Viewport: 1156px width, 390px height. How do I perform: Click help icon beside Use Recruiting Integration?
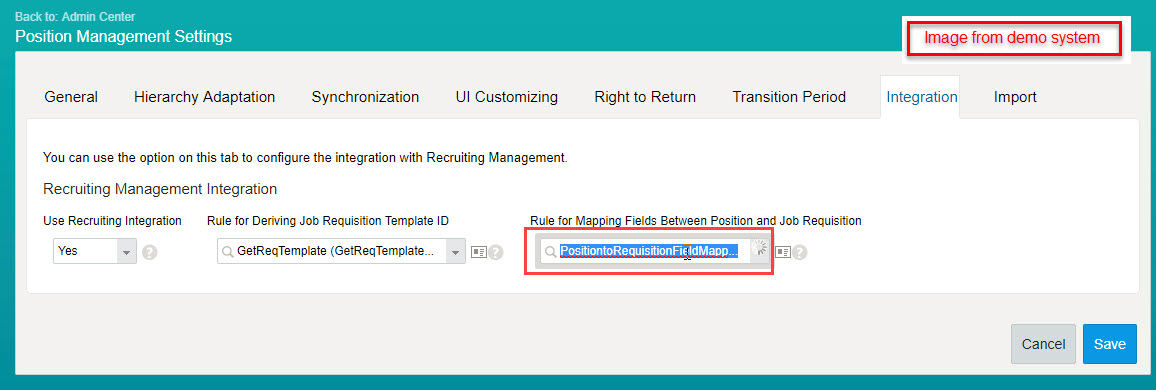tap(150, 252)
